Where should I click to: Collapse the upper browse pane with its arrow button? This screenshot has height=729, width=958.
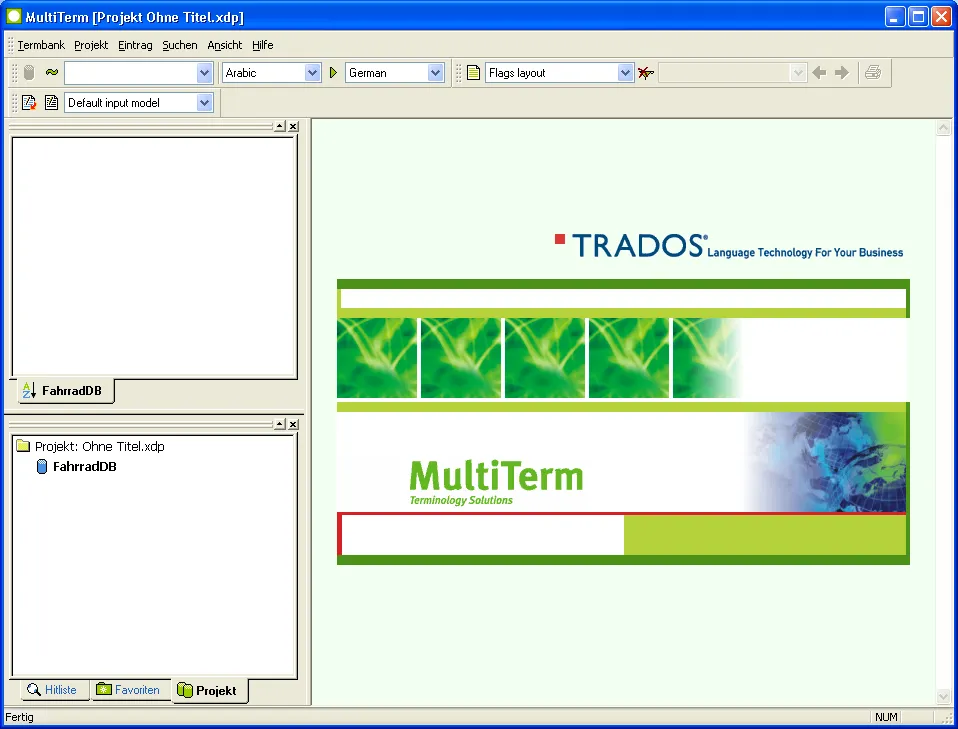tap(280, 126)
